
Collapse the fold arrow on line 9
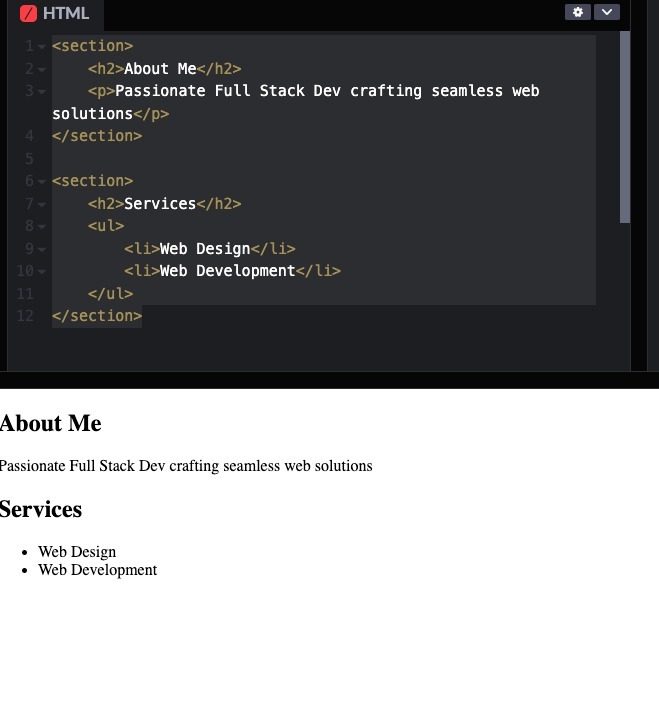coord(42,250)
